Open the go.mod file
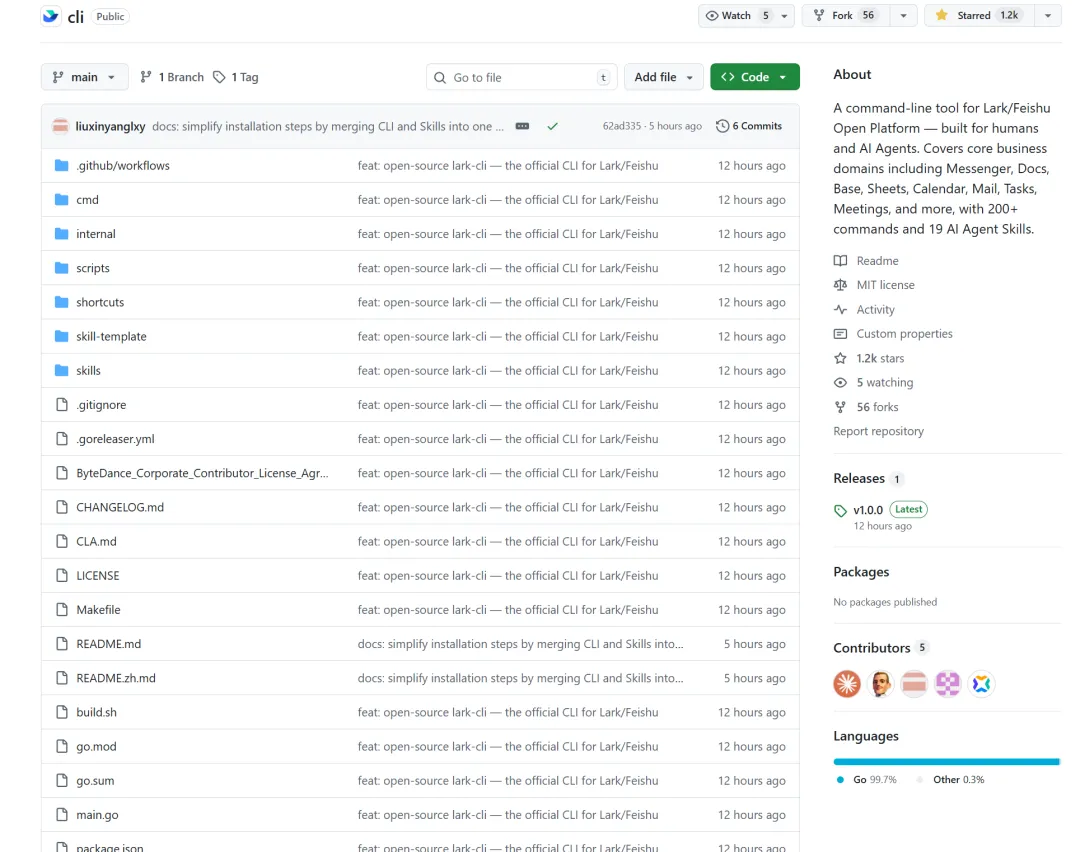 [x=96, y=747]
